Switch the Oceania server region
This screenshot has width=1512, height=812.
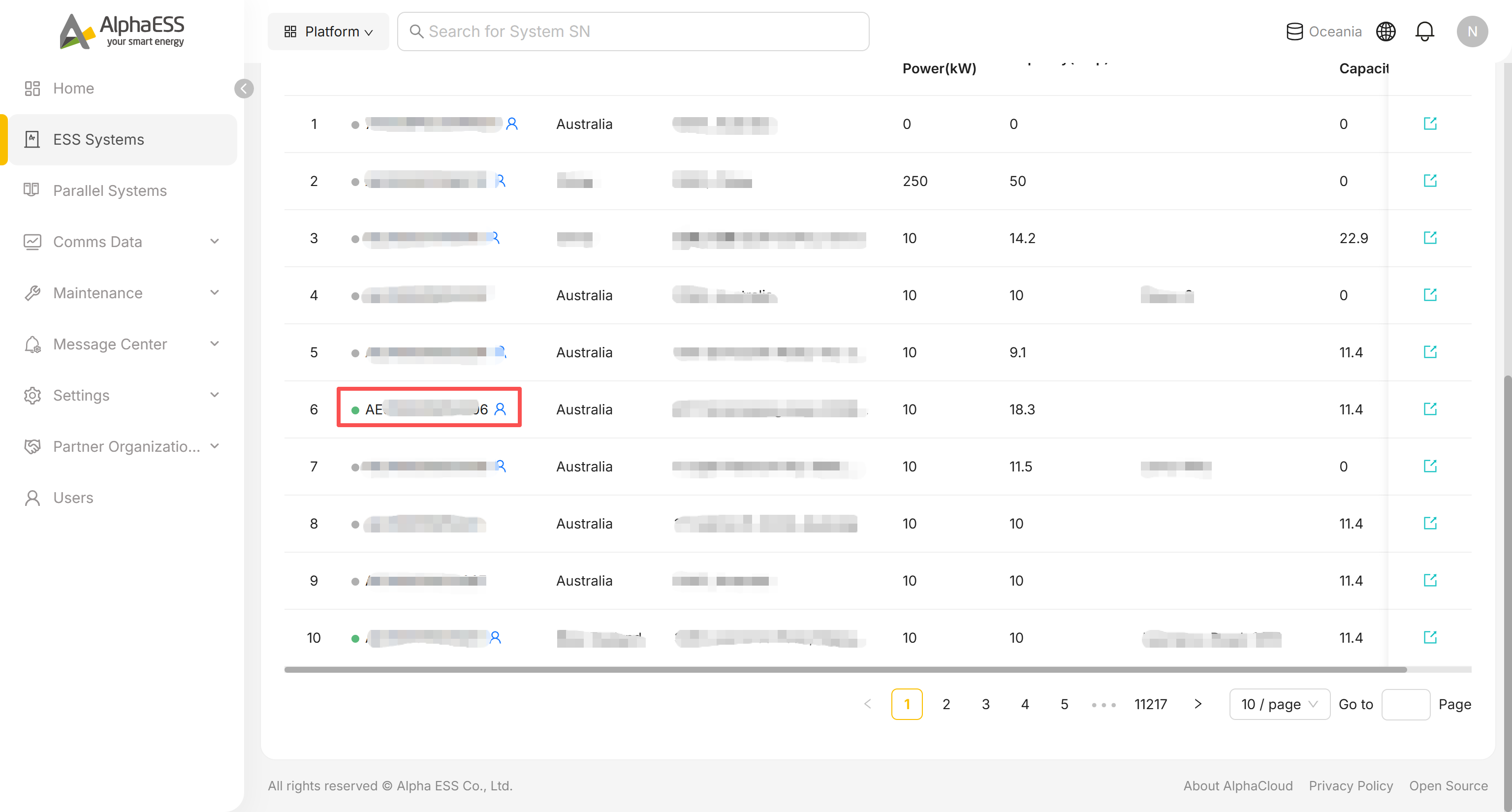click(1323, 31)
